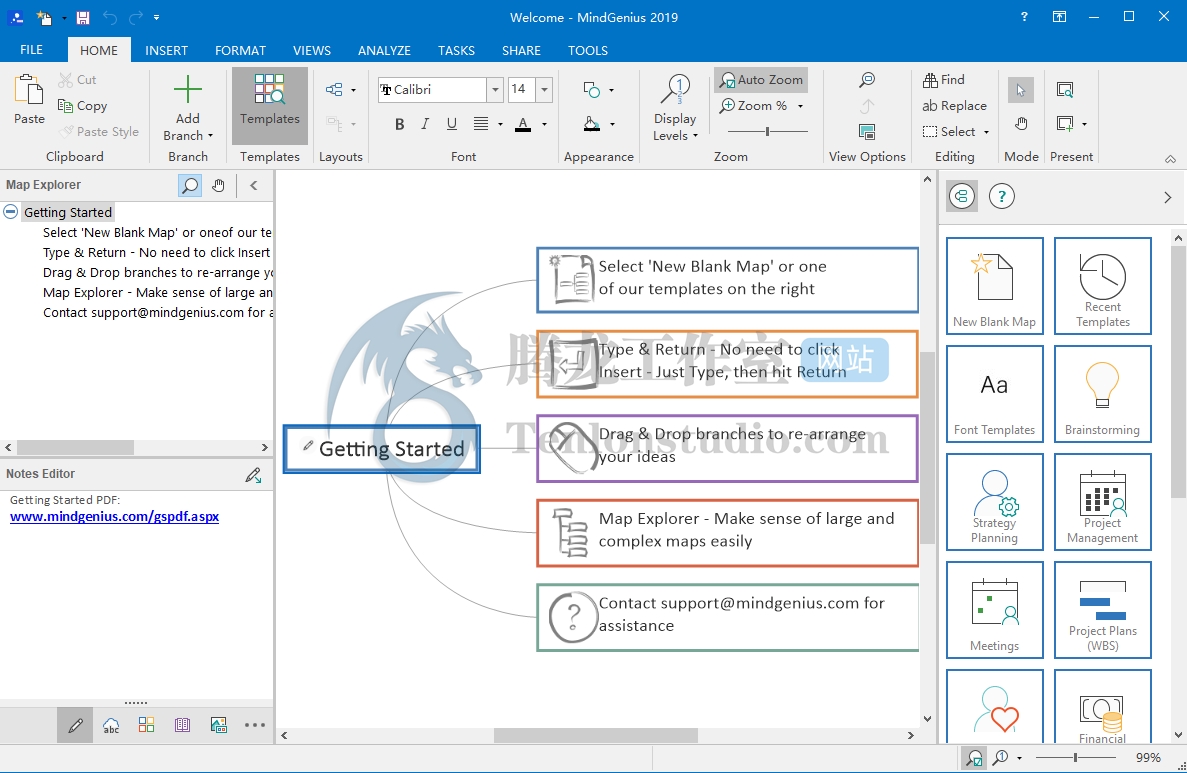
Task: Click the Notes Editor edit pencil icon
Action: [254, 475]
